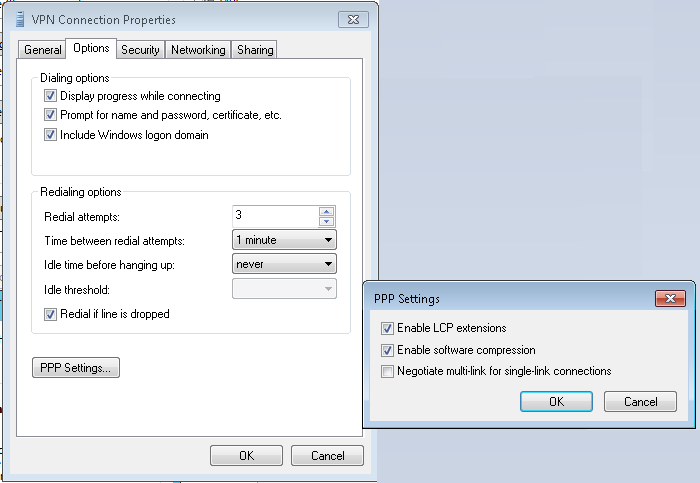The image size is (700, 483).
Task: Close the VPN Connection Properties window
Action: click(x=353, y=20)
